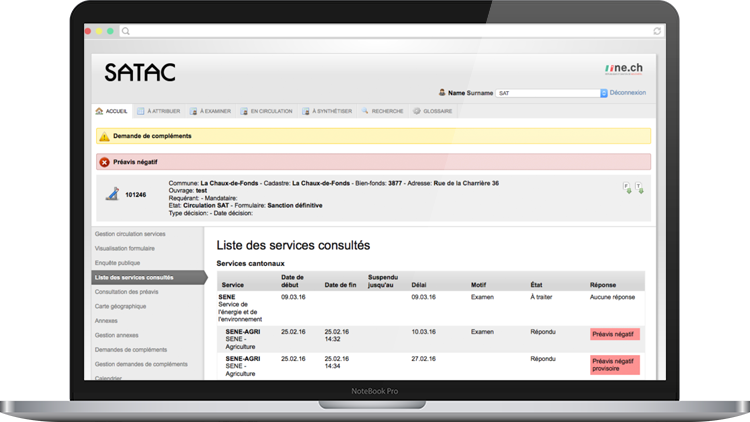
Task: Click the user icon beside Name Surname
Action: point(442,92)
